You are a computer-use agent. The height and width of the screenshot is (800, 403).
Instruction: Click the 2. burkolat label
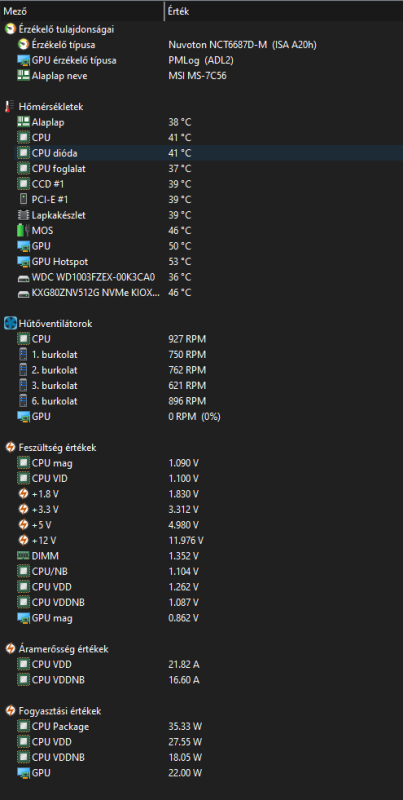[x=55, y=370]
